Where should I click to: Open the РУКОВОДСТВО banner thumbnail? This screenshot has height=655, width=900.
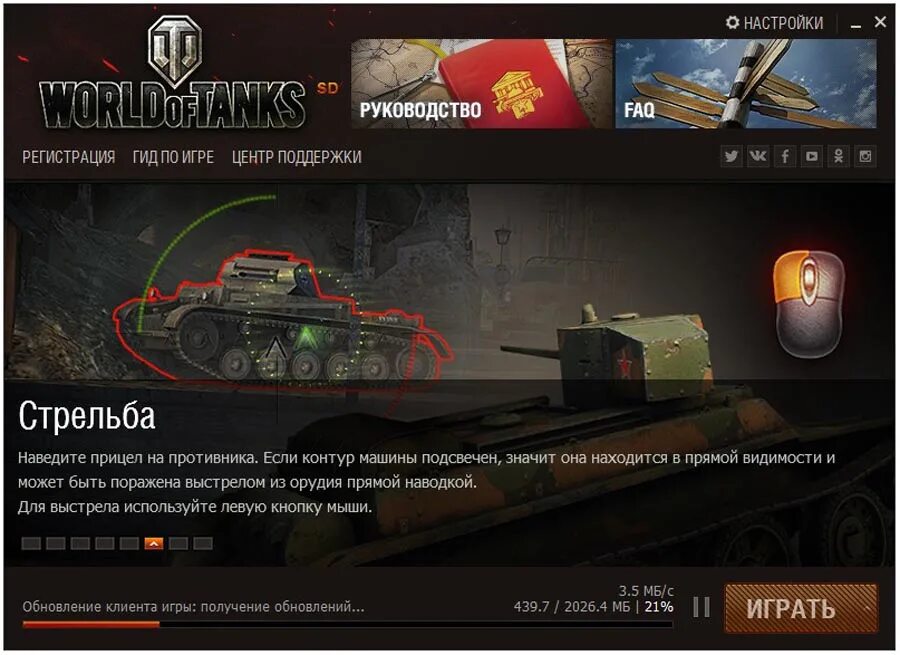click(x=481, y=84)
